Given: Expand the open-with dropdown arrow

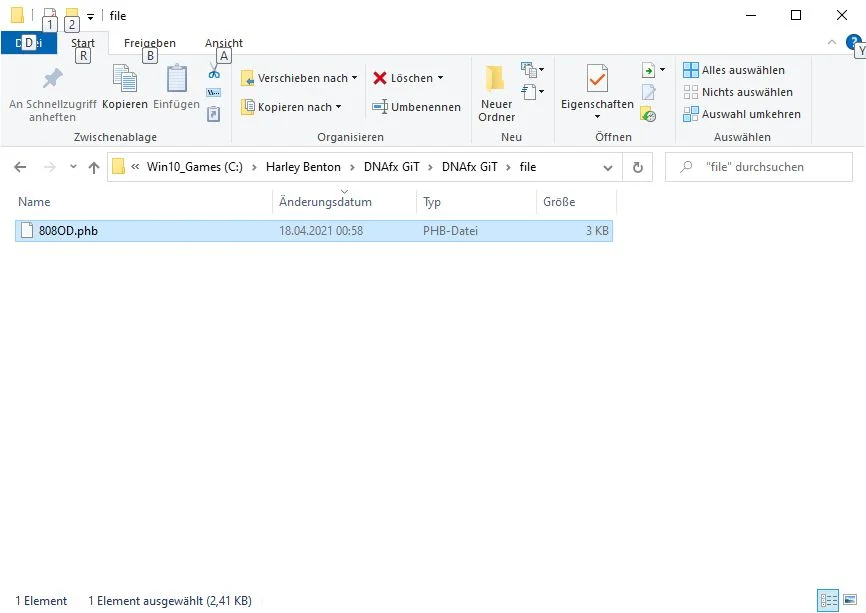Looking at the screenshot, I should click(x=662, y=70).
